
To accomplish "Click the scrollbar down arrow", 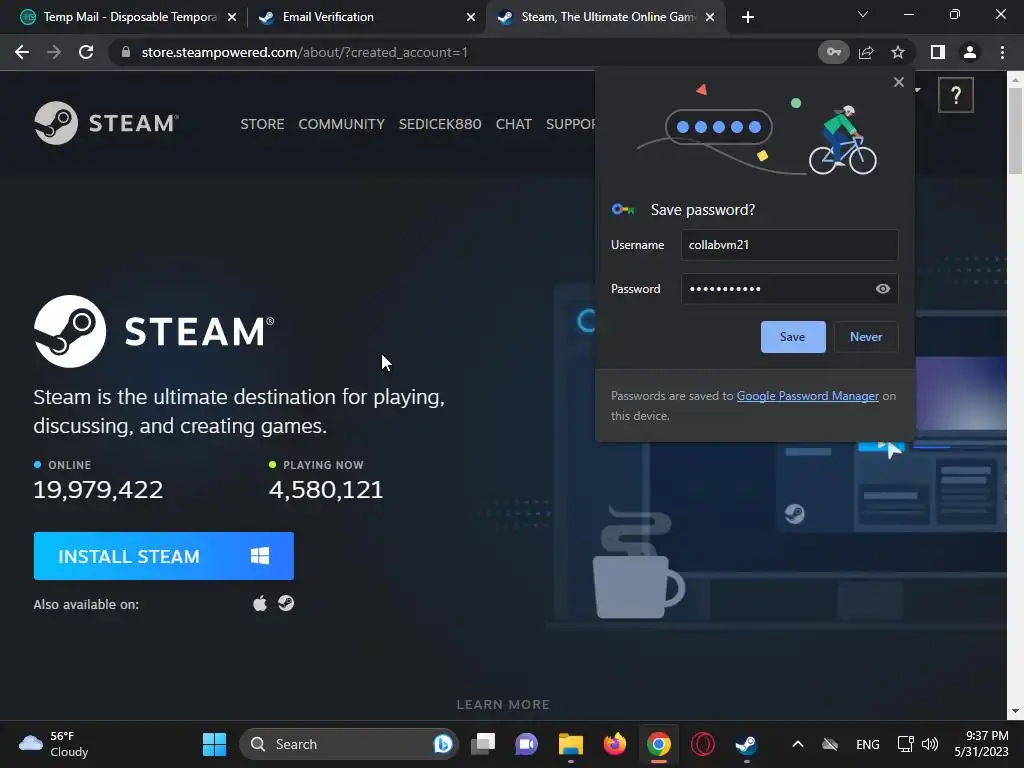I will pos(1015,711).
